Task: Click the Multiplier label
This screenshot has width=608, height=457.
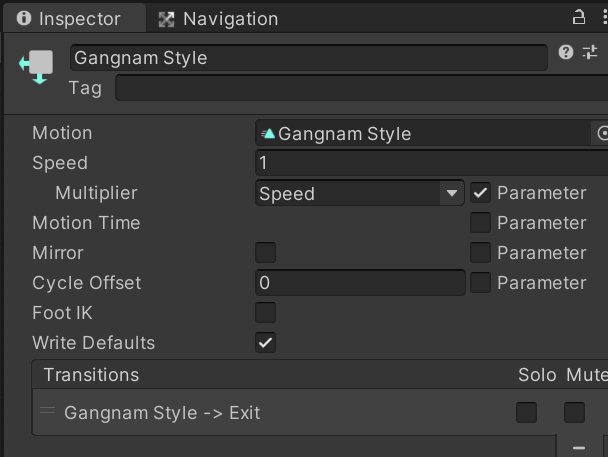Action: point(96,193)
